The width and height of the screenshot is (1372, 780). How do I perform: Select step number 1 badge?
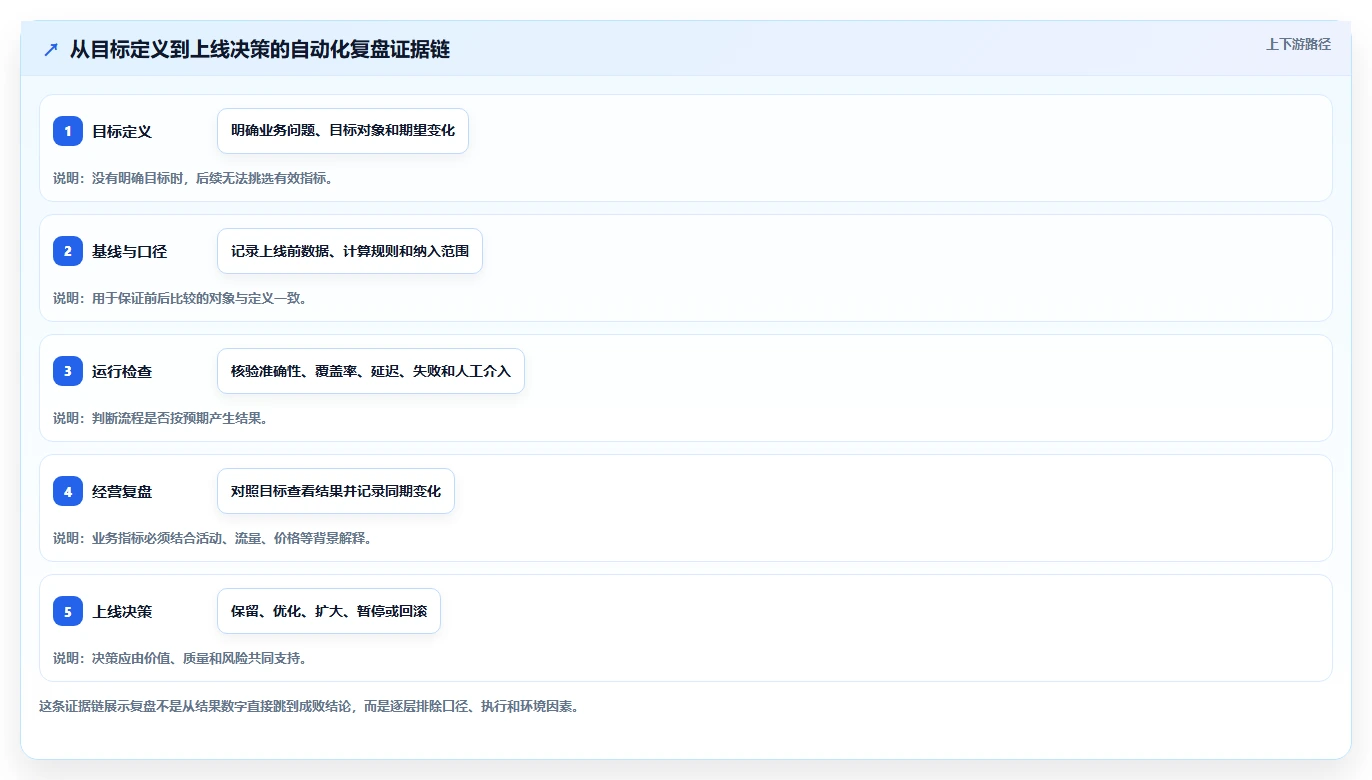(x=68, y=131)
